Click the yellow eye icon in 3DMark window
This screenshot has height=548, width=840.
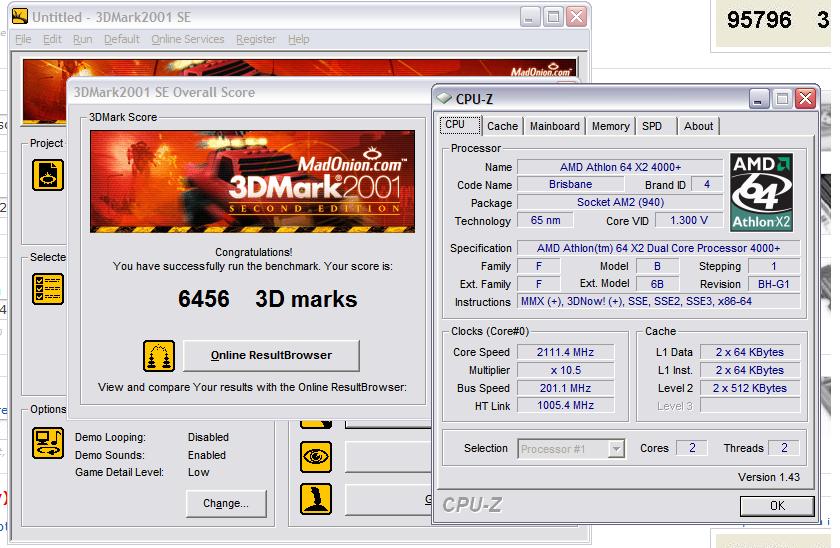tap(316, 457)
